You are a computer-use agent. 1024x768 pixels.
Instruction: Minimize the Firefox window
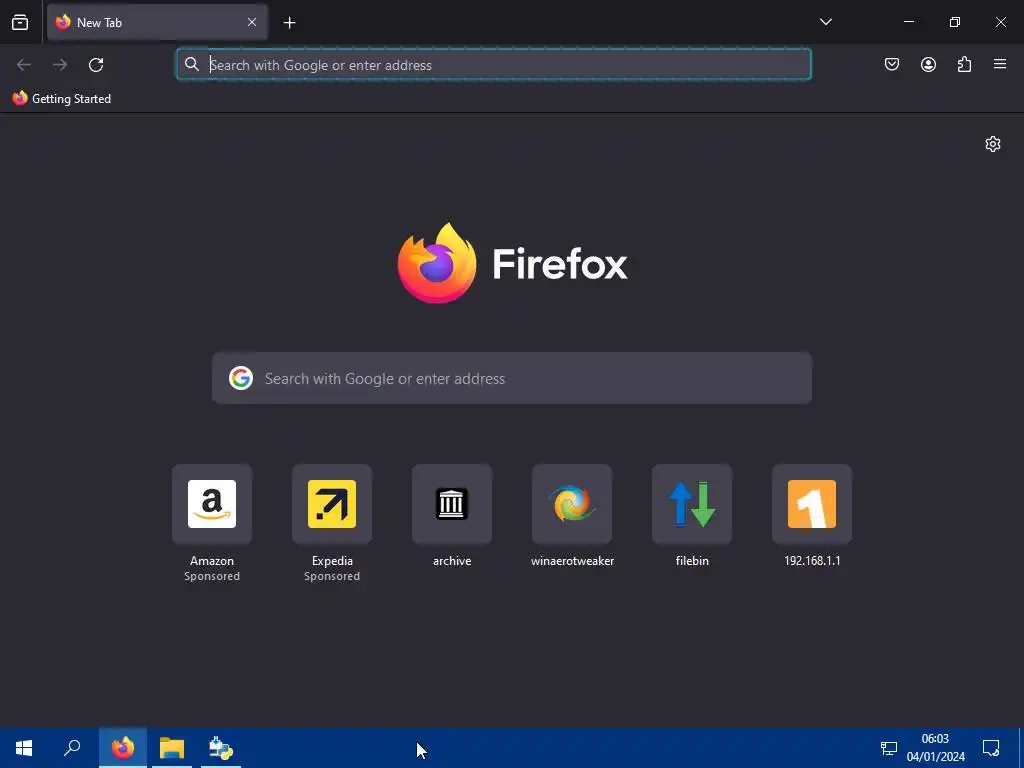click(x=908, y=22)
